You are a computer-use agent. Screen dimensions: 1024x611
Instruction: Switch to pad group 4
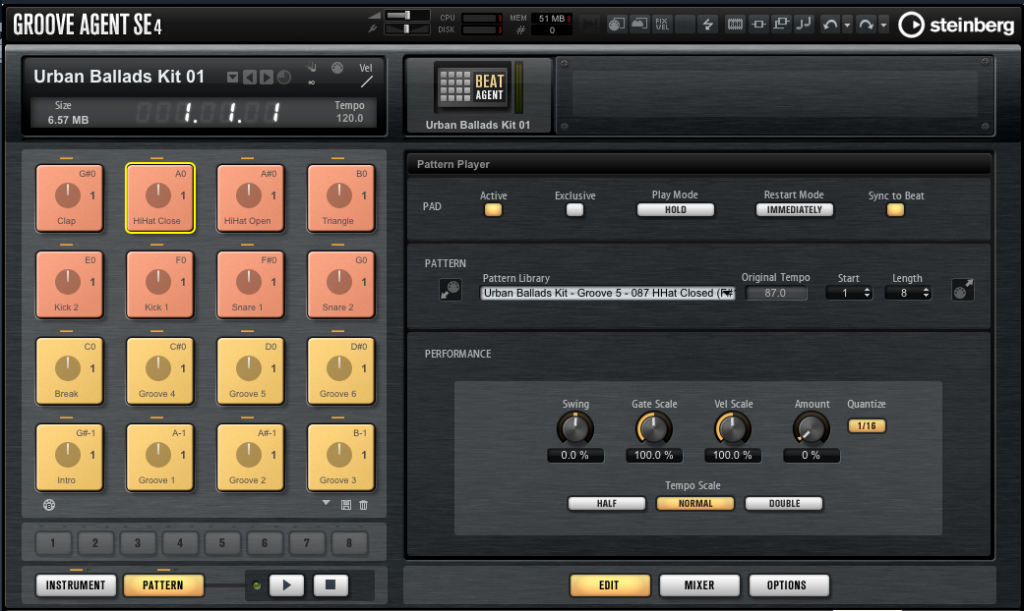point(180,542)
